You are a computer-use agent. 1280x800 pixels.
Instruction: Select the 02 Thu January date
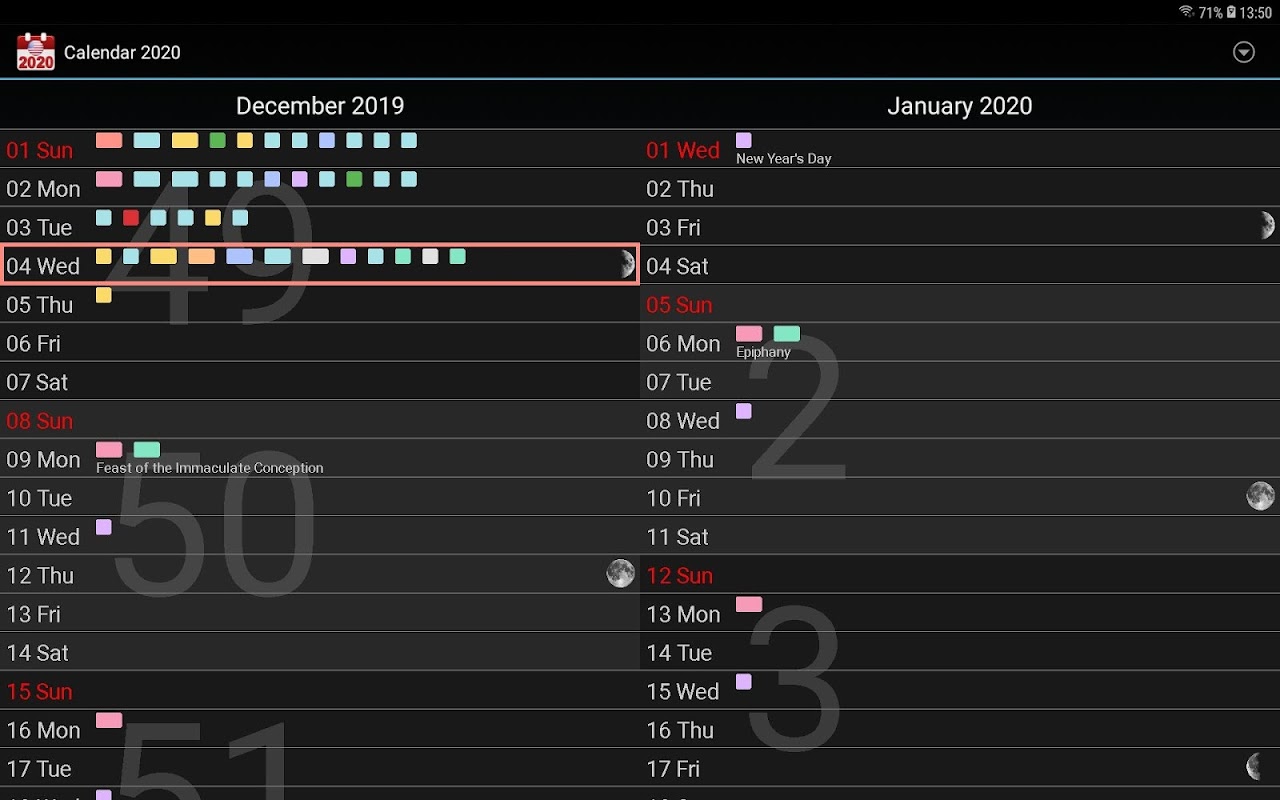click(680, 189)
